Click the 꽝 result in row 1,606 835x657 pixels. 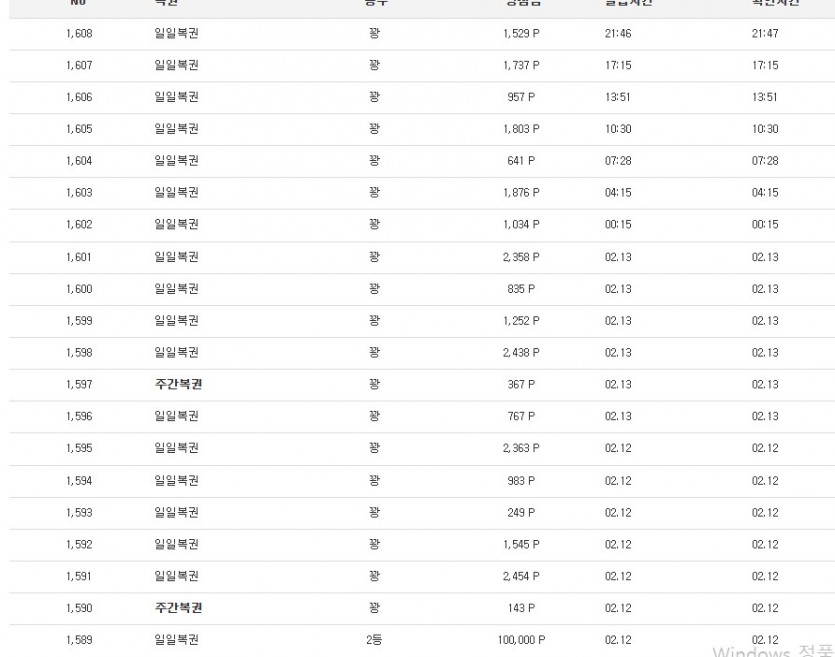click(374, 97)
